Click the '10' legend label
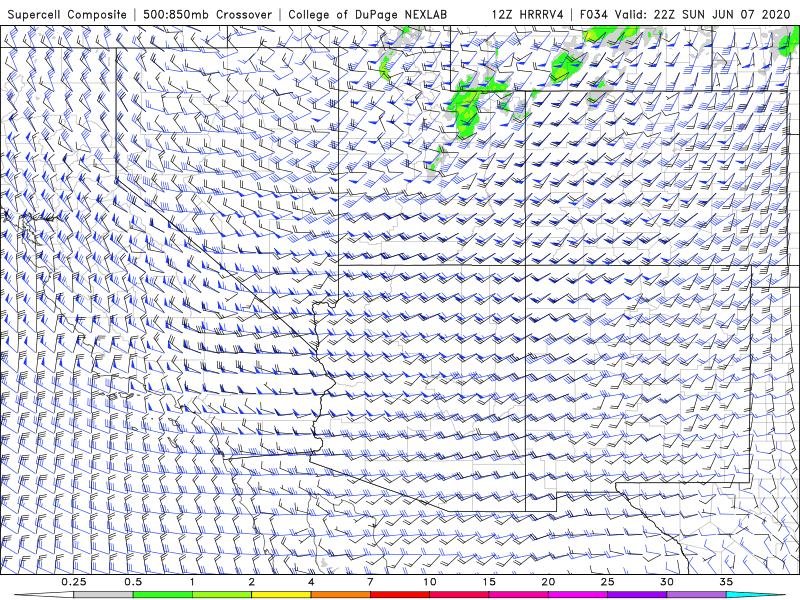This screenshot has width=800, height=600. [430, 582]
